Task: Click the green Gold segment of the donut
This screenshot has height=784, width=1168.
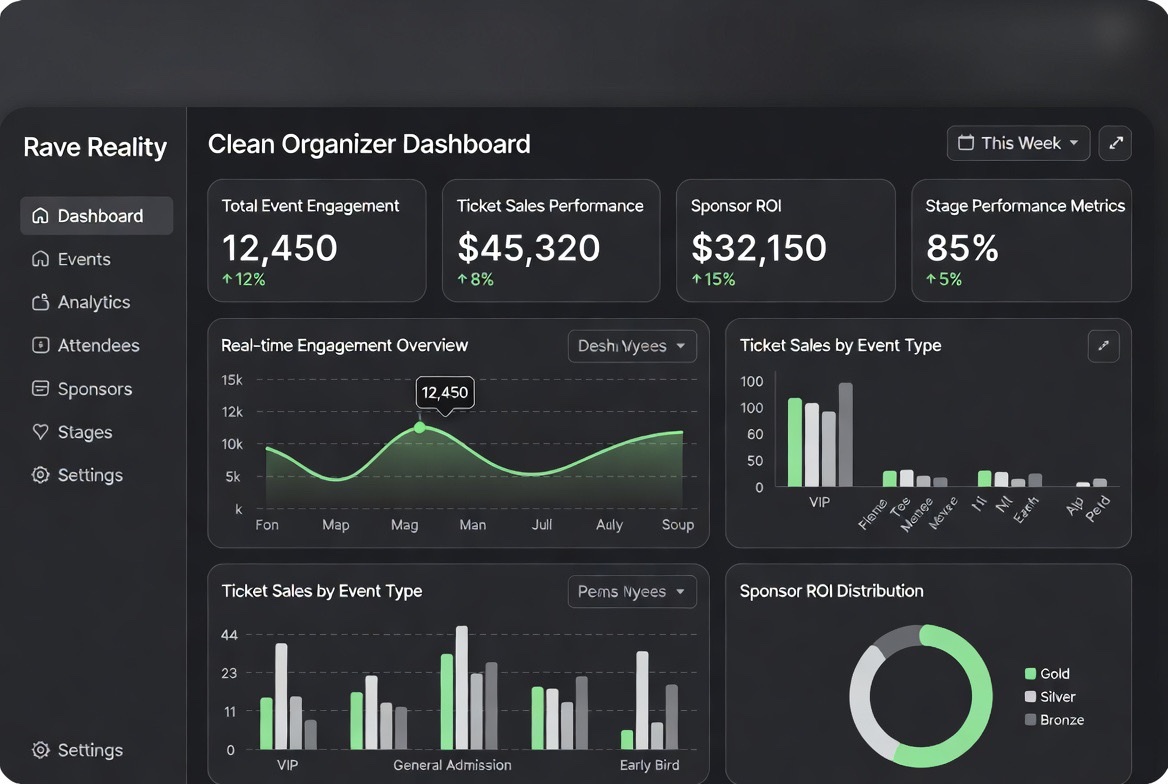Action: pos(981,697)
